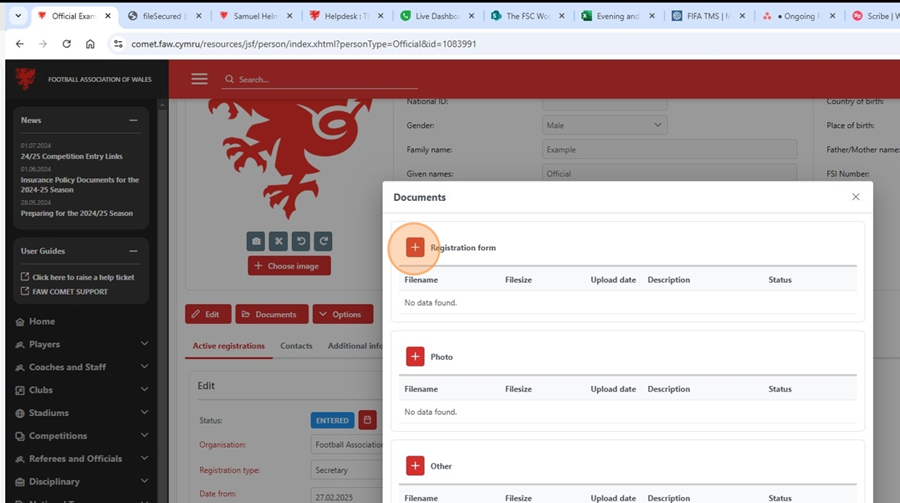Switch to The FSC Wor browser tab

525,16
